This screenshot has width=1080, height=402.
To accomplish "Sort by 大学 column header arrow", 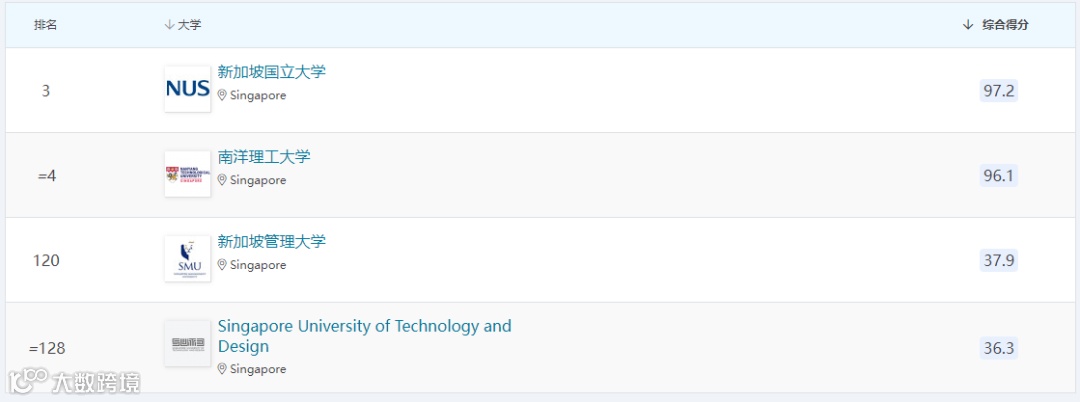I will pyautogui.click(x=169, y=25).
